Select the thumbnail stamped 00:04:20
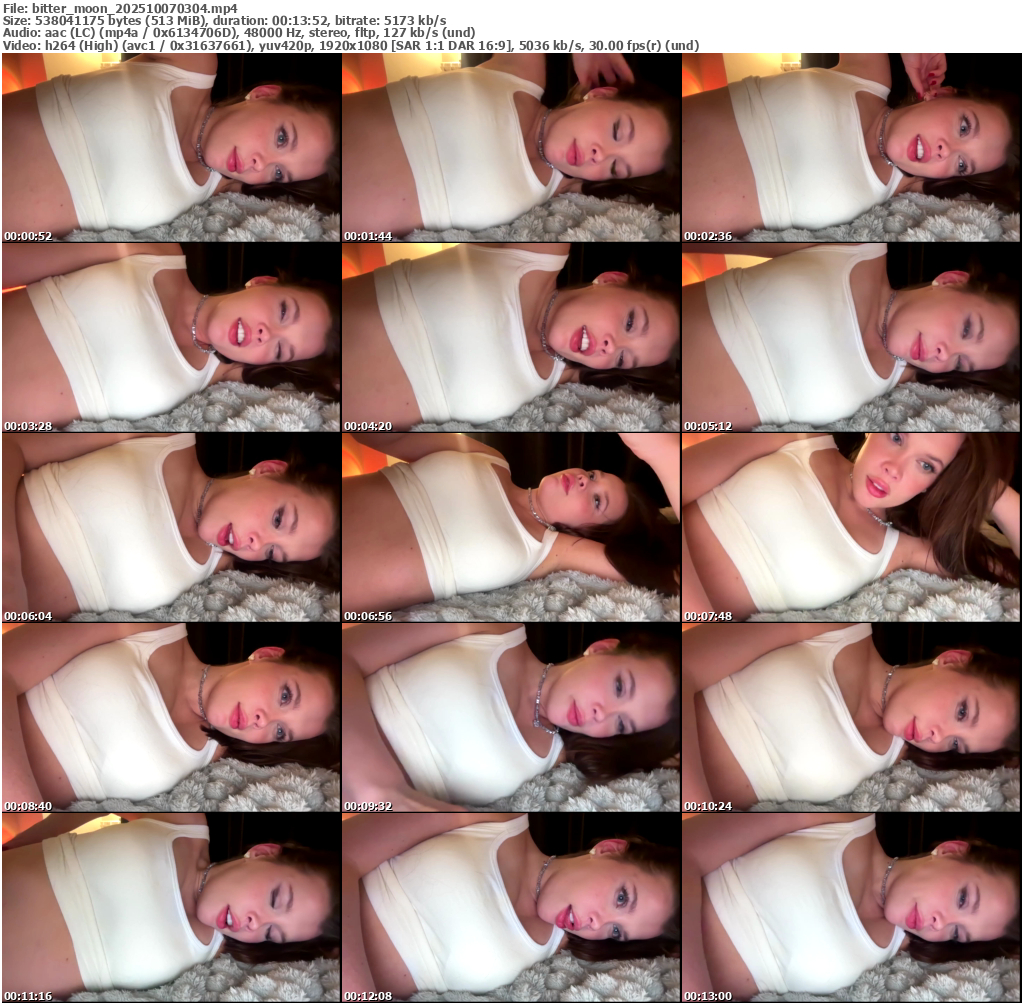This screenshot has height=1003, width=1024. [x=511, y=338]
